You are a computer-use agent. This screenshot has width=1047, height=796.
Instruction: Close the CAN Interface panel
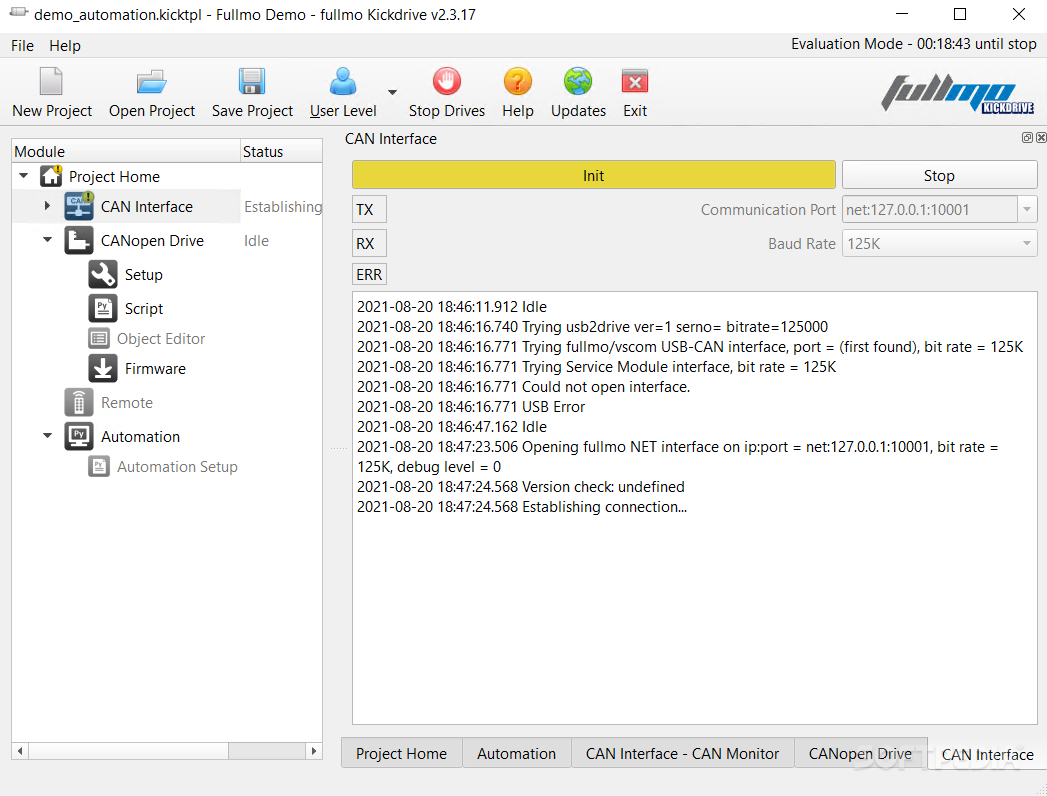pos(1041,138)
